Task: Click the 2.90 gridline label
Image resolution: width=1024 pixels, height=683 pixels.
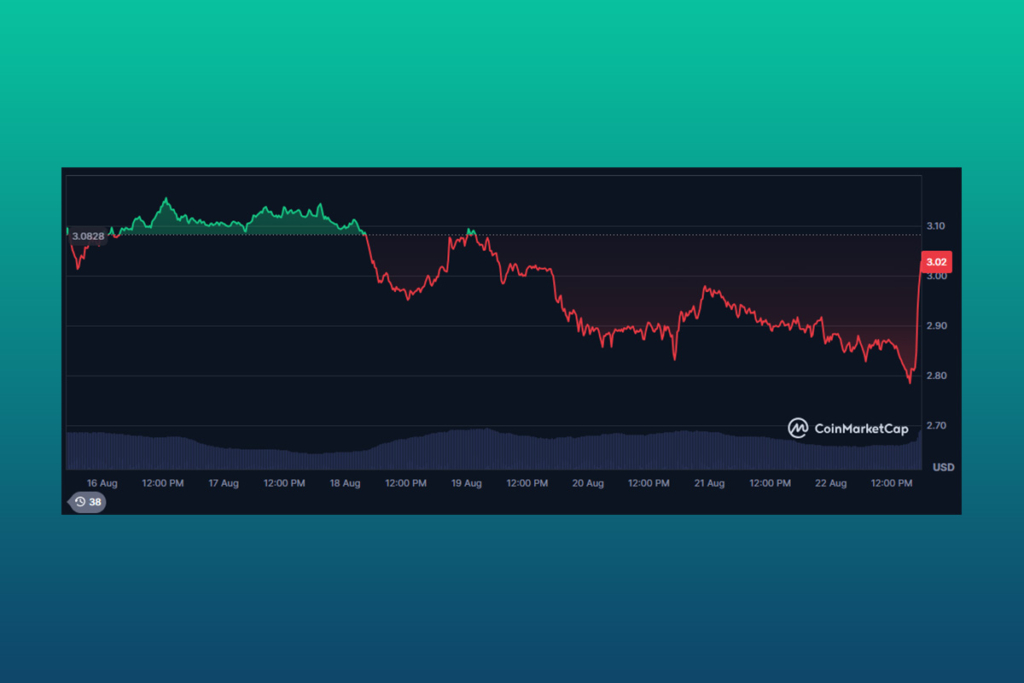Action: pyautogui.click(x=937, y=325)
